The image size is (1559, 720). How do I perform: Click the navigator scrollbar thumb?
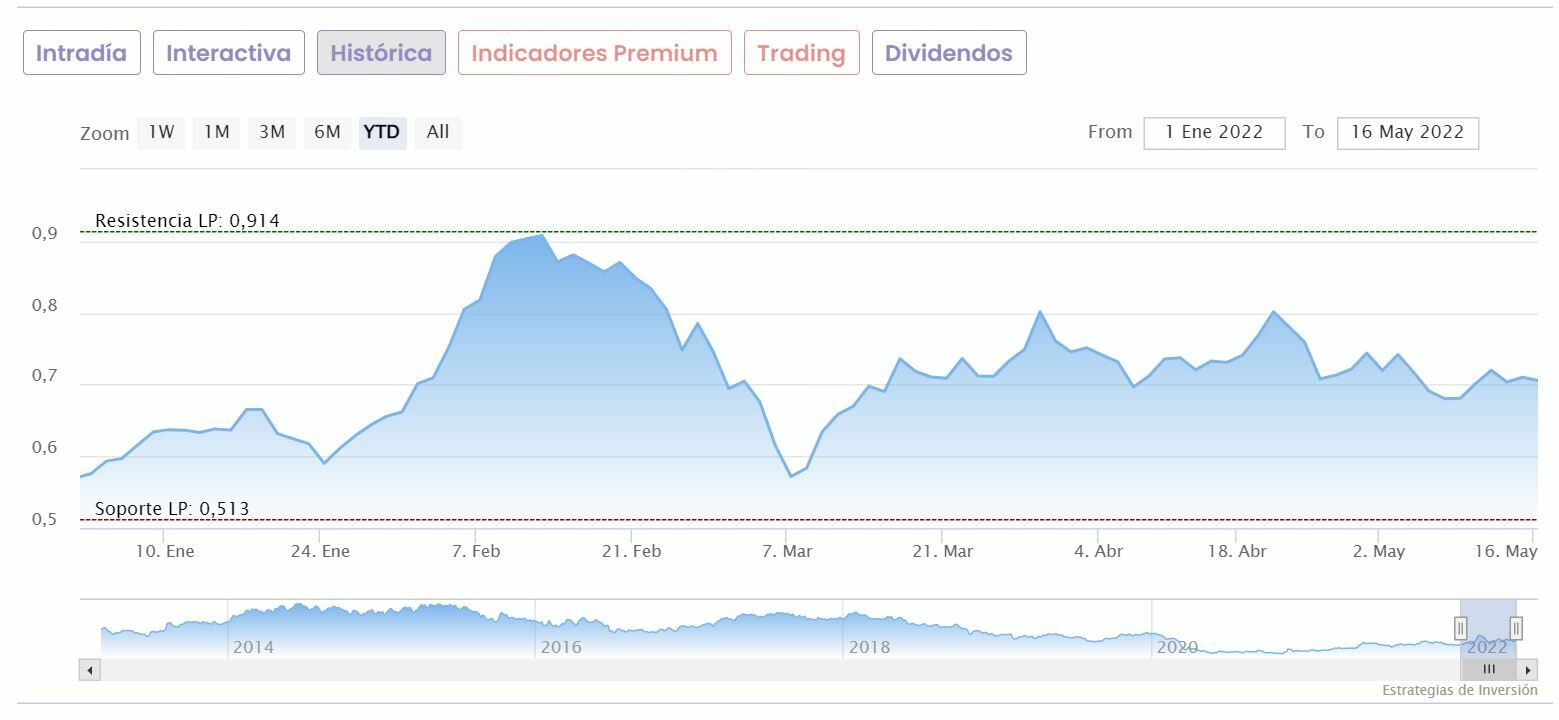tap(1489, 670)
